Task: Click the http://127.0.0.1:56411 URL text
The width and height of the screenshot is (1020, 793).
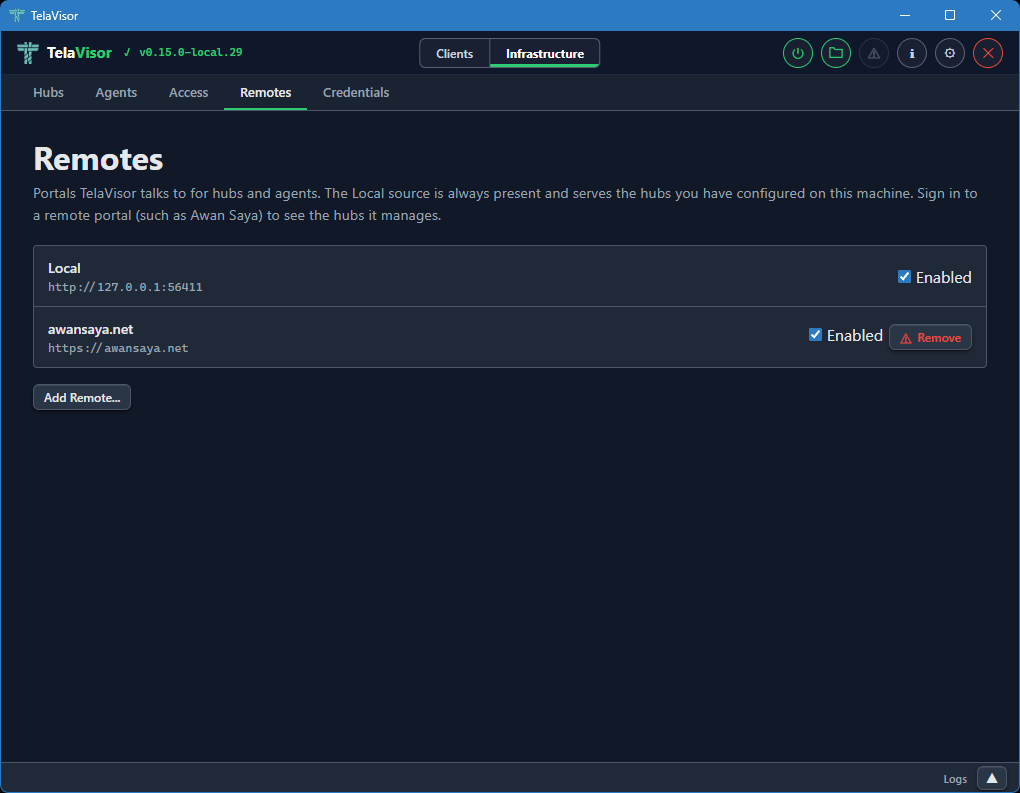Action: tap(125, 287)
